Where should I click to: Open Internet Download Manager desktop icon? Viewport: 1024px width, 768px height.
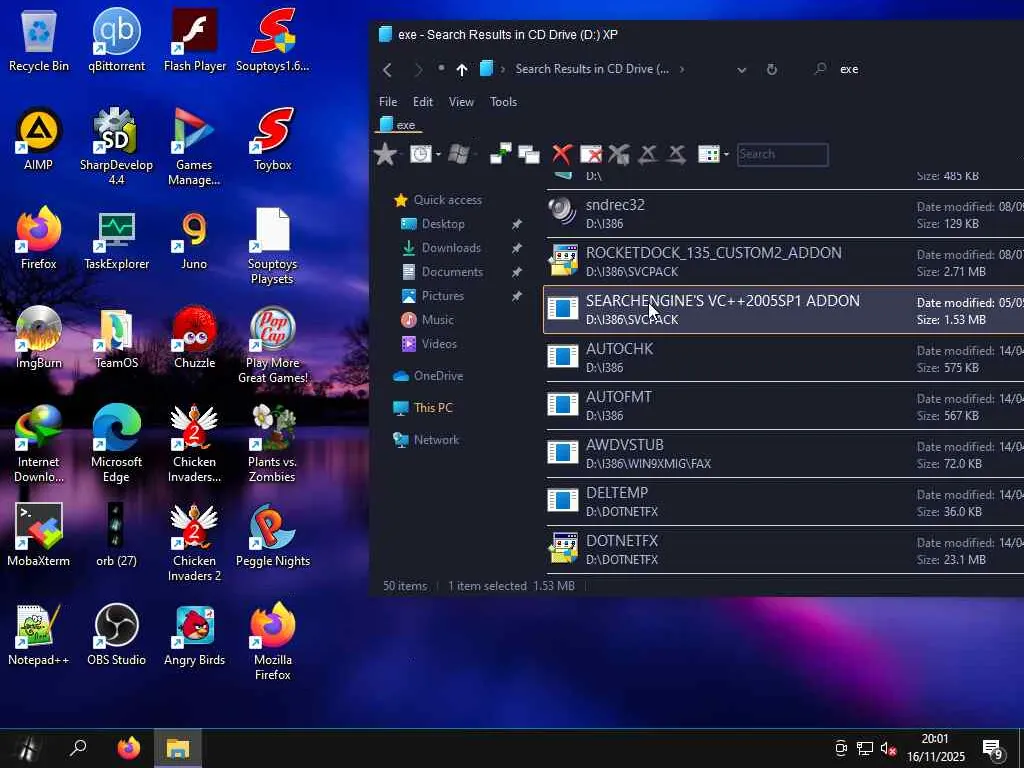[39, 443]
